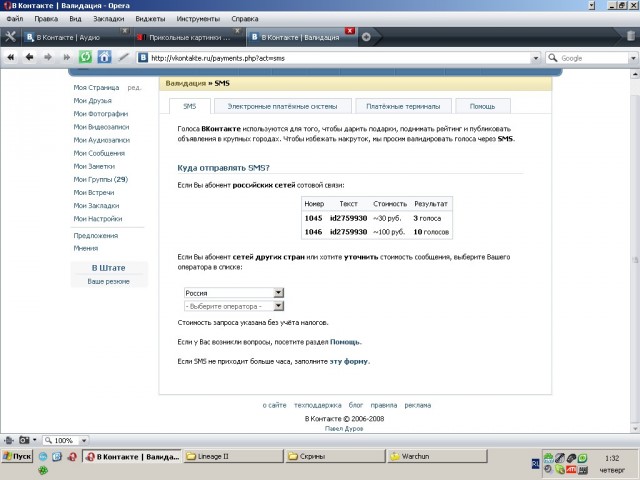Click the wand pencil toolbar icon

click(x=123, y=57)
